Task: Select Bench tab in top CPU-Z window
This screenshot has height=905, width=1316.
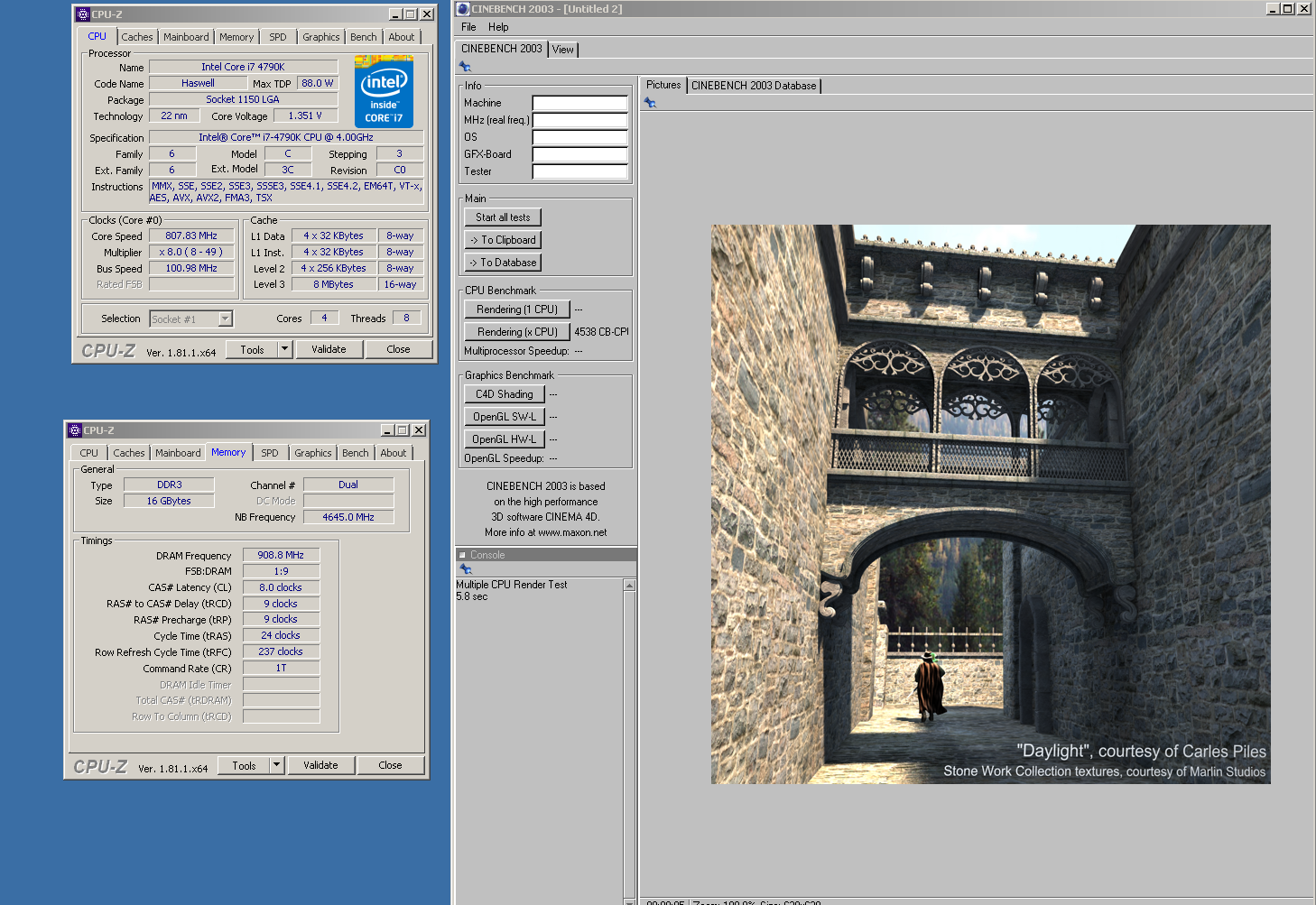Action: click(x=364, y=37)
